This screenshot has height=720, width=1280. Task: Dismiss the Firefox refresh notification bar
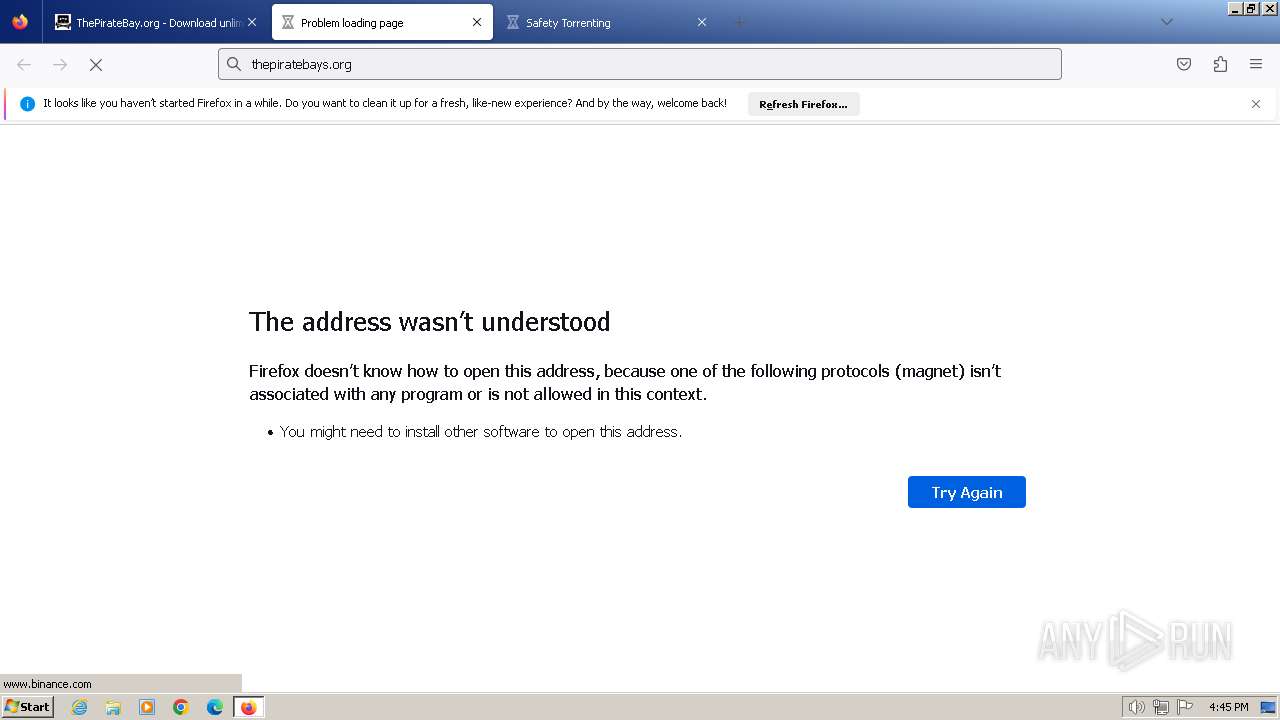click(1256, 104)
